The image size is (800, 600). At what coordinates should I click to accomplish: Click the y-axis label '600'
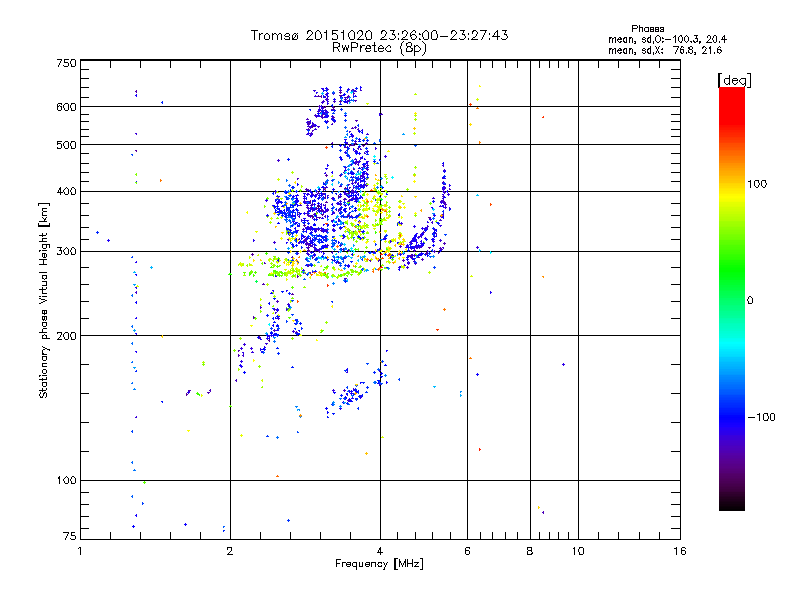point(67,107)
